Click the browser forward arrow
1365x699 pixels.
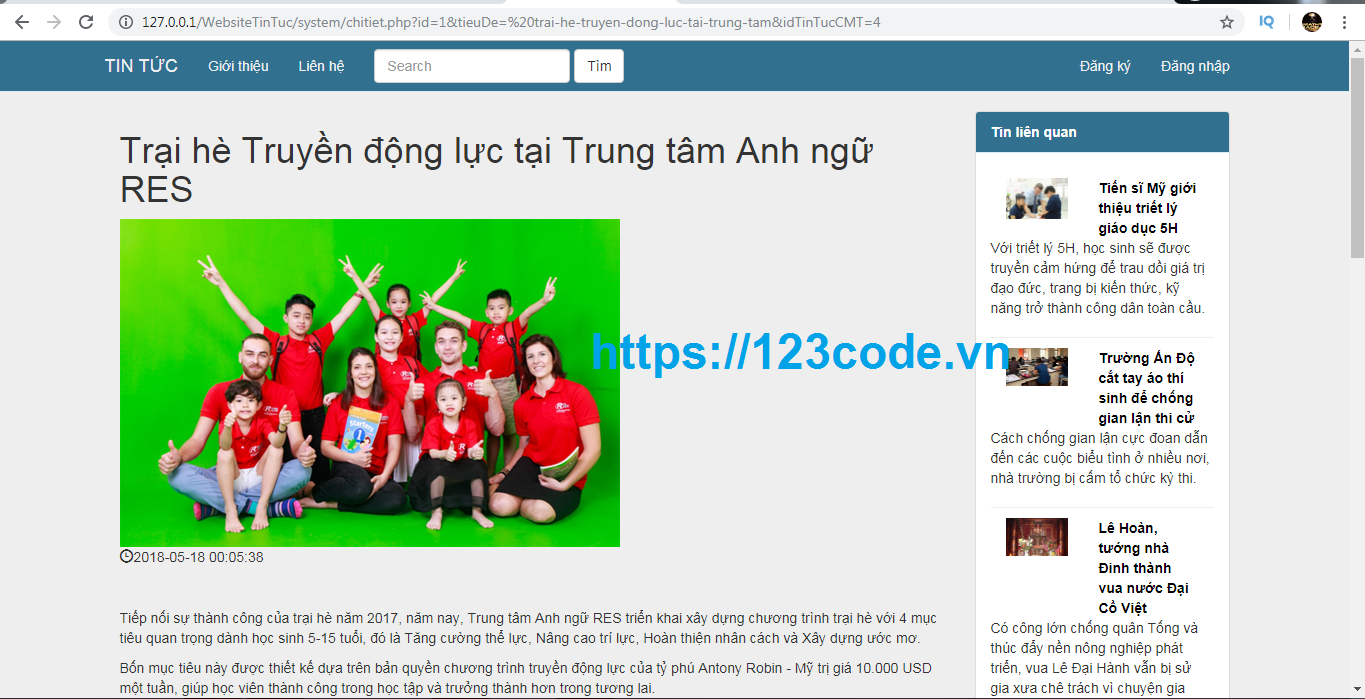click(54, 22)
